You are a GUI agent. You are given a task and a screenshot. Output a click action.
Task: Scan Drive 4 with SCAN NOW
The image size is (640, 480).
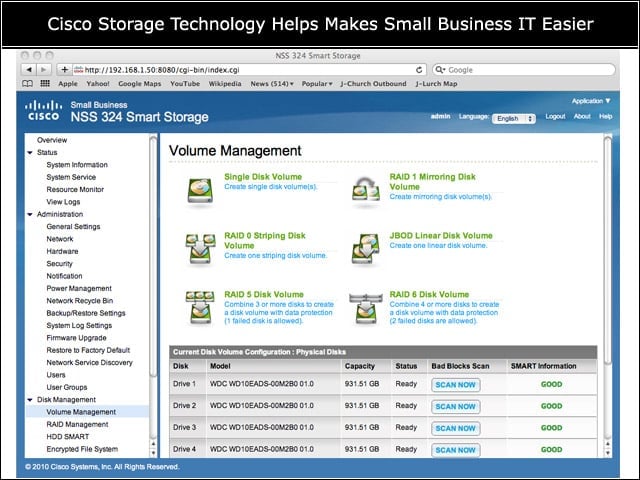[455, 450]
